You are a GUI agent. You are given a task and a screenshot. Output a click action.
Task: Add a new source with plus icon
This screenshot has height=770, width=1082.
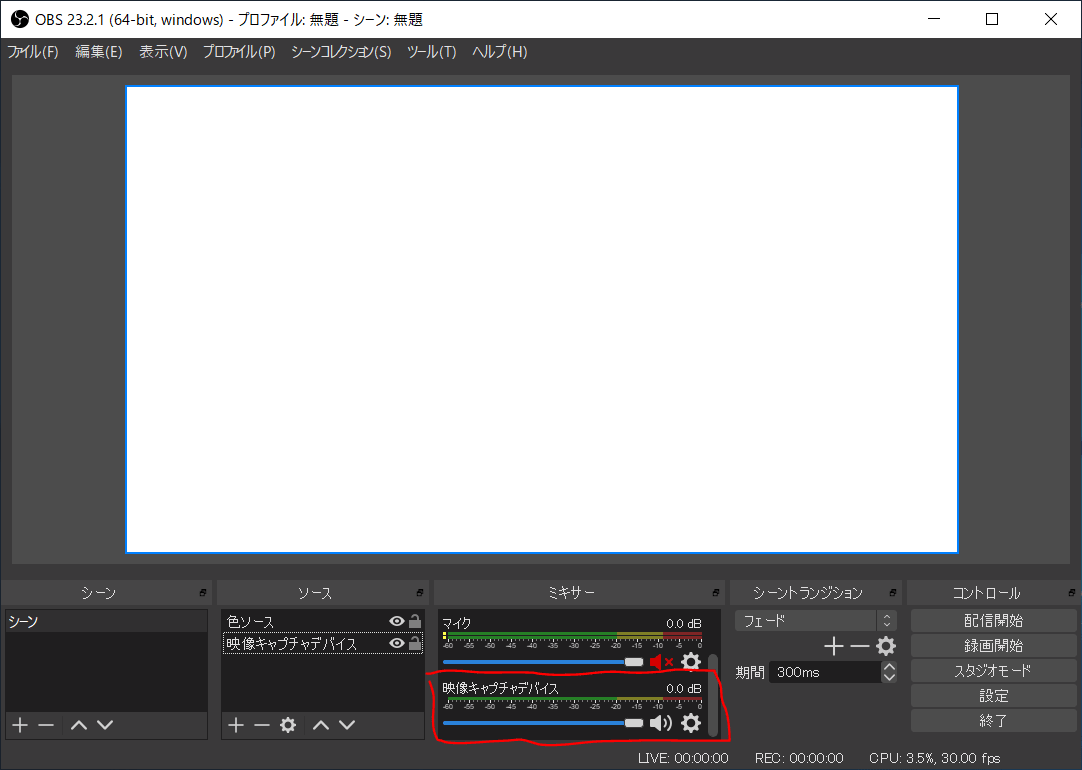click(236, 725)
